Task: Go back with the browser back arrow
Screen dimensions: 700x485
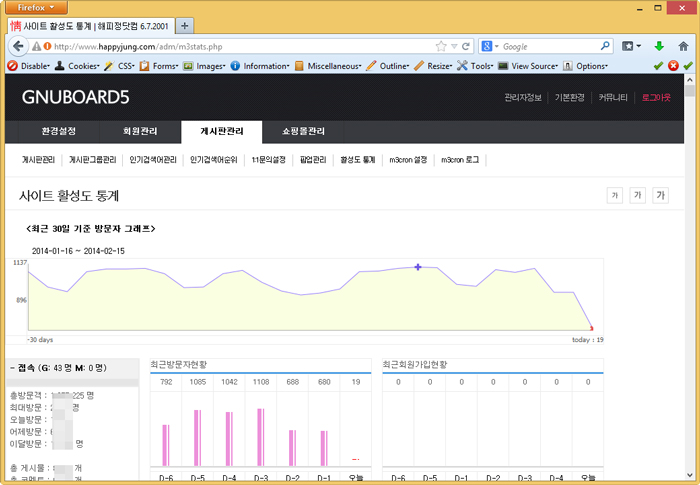Action: click(x=18, y=46)
